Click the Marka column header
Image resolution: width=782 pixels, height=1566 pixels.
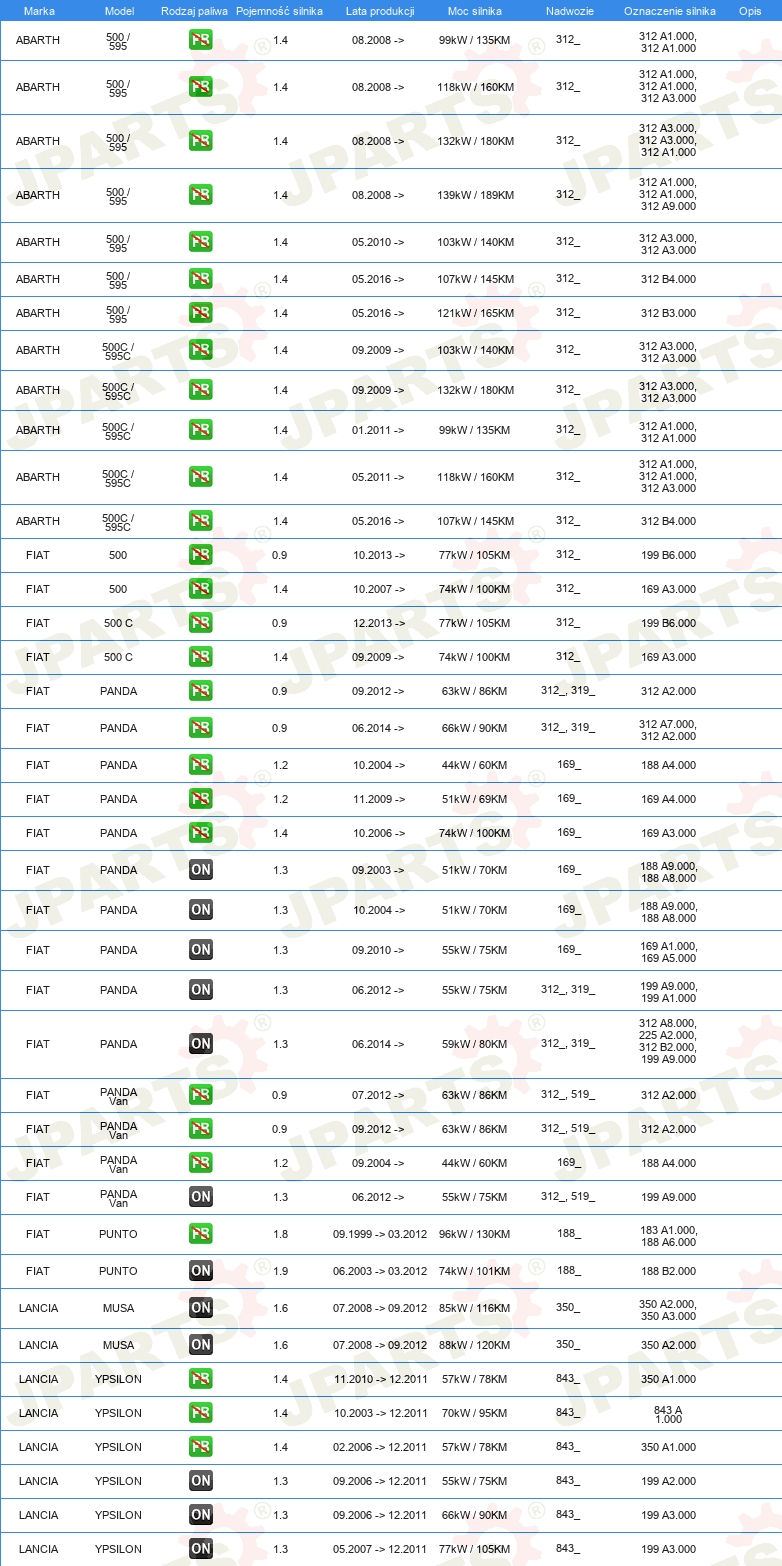click(x=39, y=11)
